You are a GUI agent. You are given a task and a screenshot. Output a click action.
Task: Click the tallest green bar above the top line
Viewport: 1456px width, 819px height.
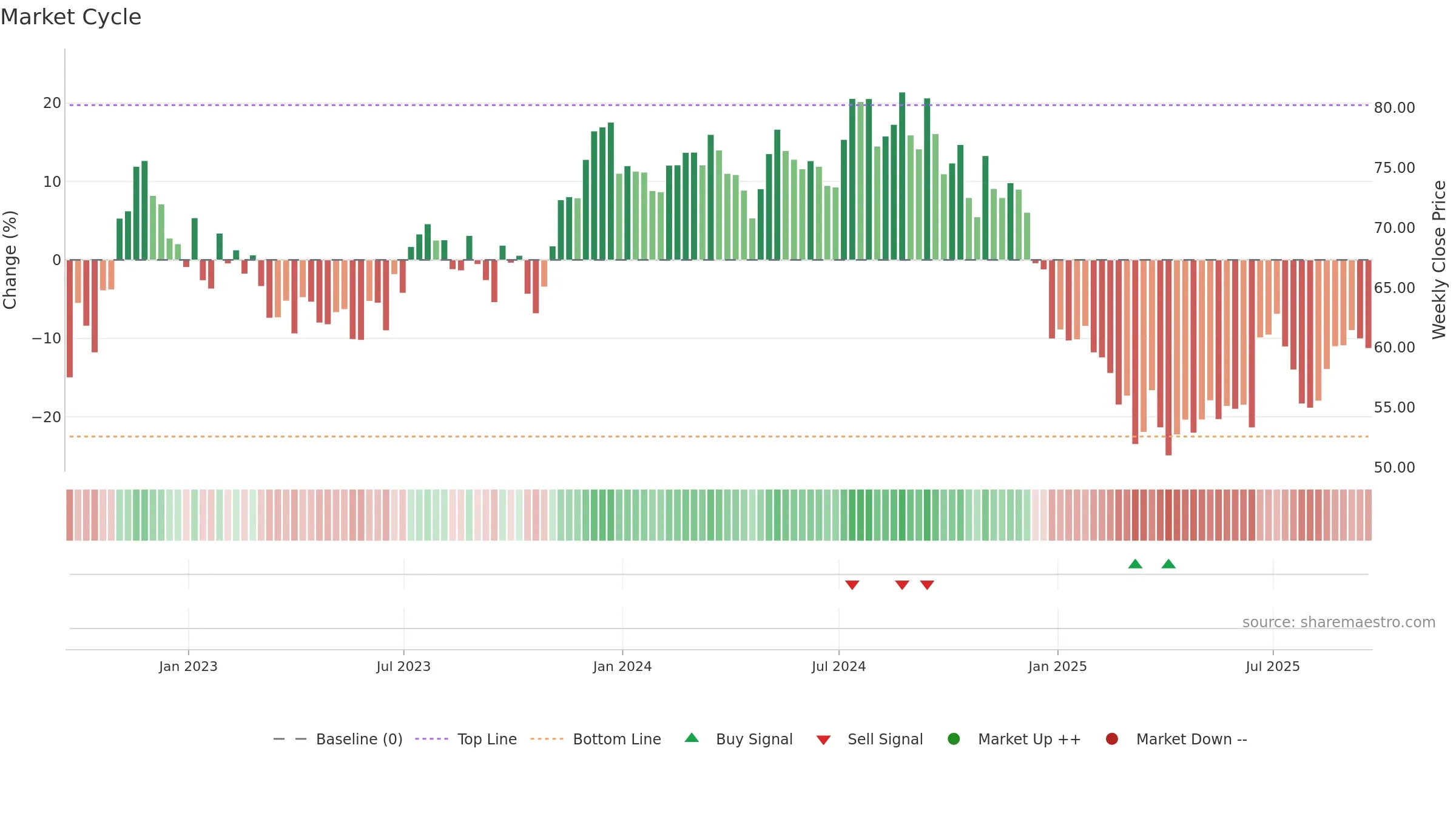(902, 176)
